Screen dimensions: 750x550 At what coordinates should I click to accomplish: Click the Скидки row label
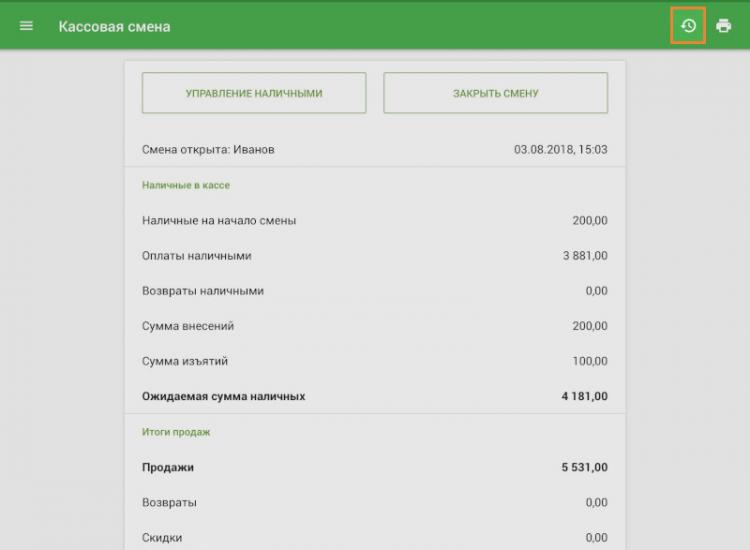162,537
